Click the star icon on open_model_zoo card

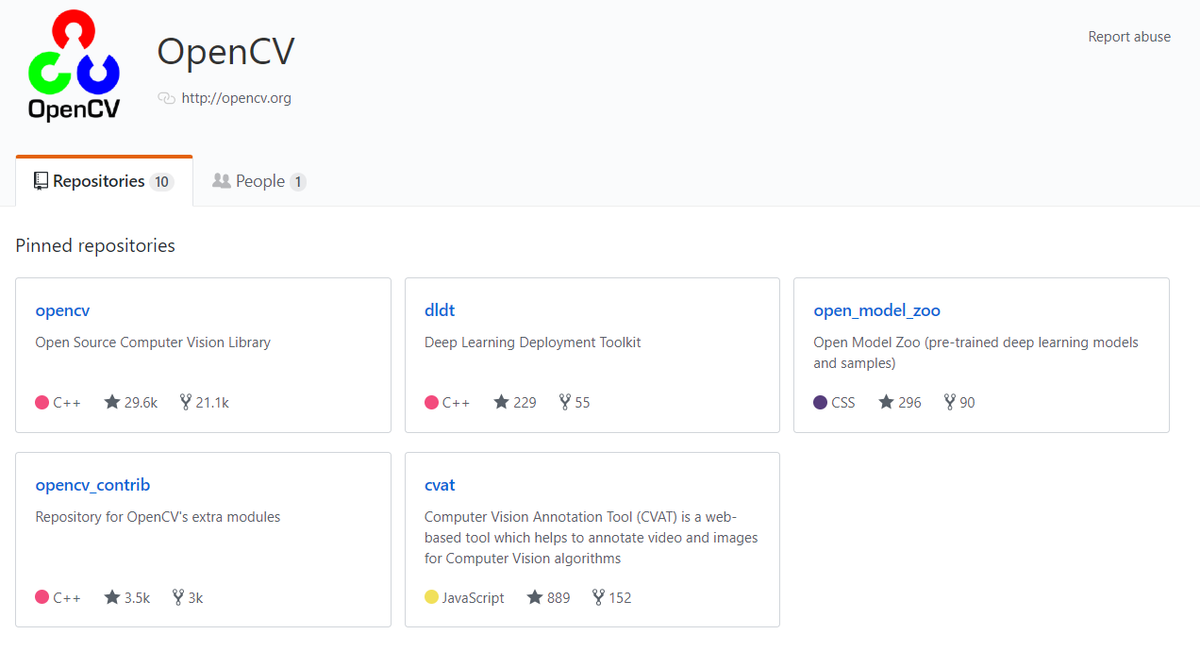(x=886, y=402)
